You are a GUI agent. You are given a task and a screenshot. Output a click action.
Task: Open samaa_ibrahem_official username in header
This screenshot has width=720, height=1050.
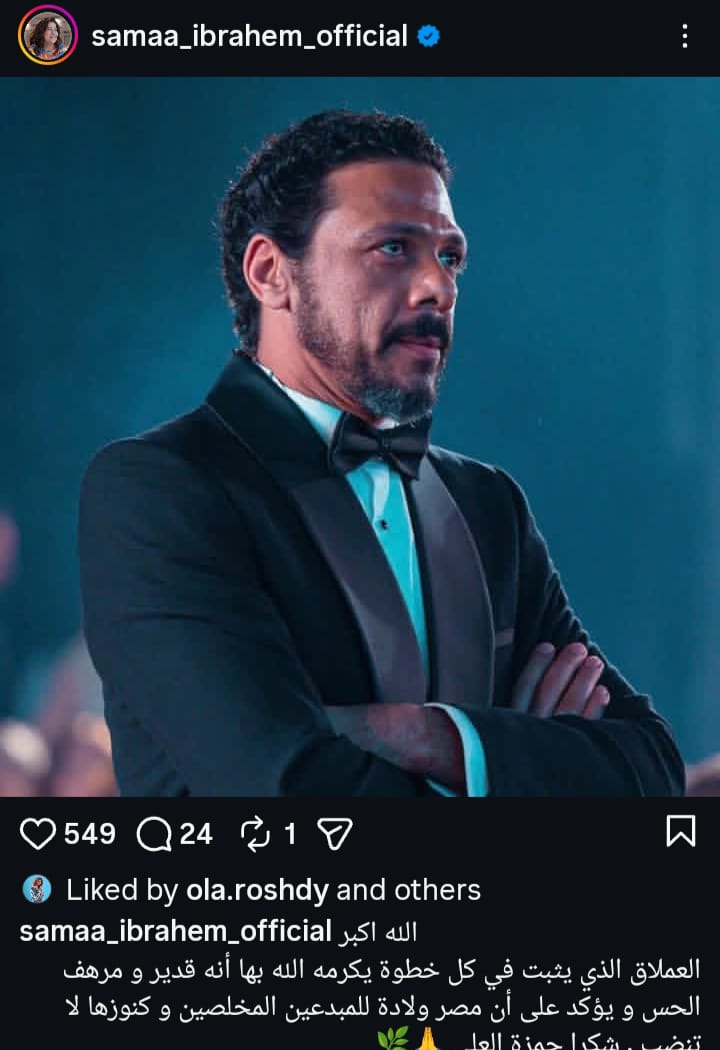249,36
